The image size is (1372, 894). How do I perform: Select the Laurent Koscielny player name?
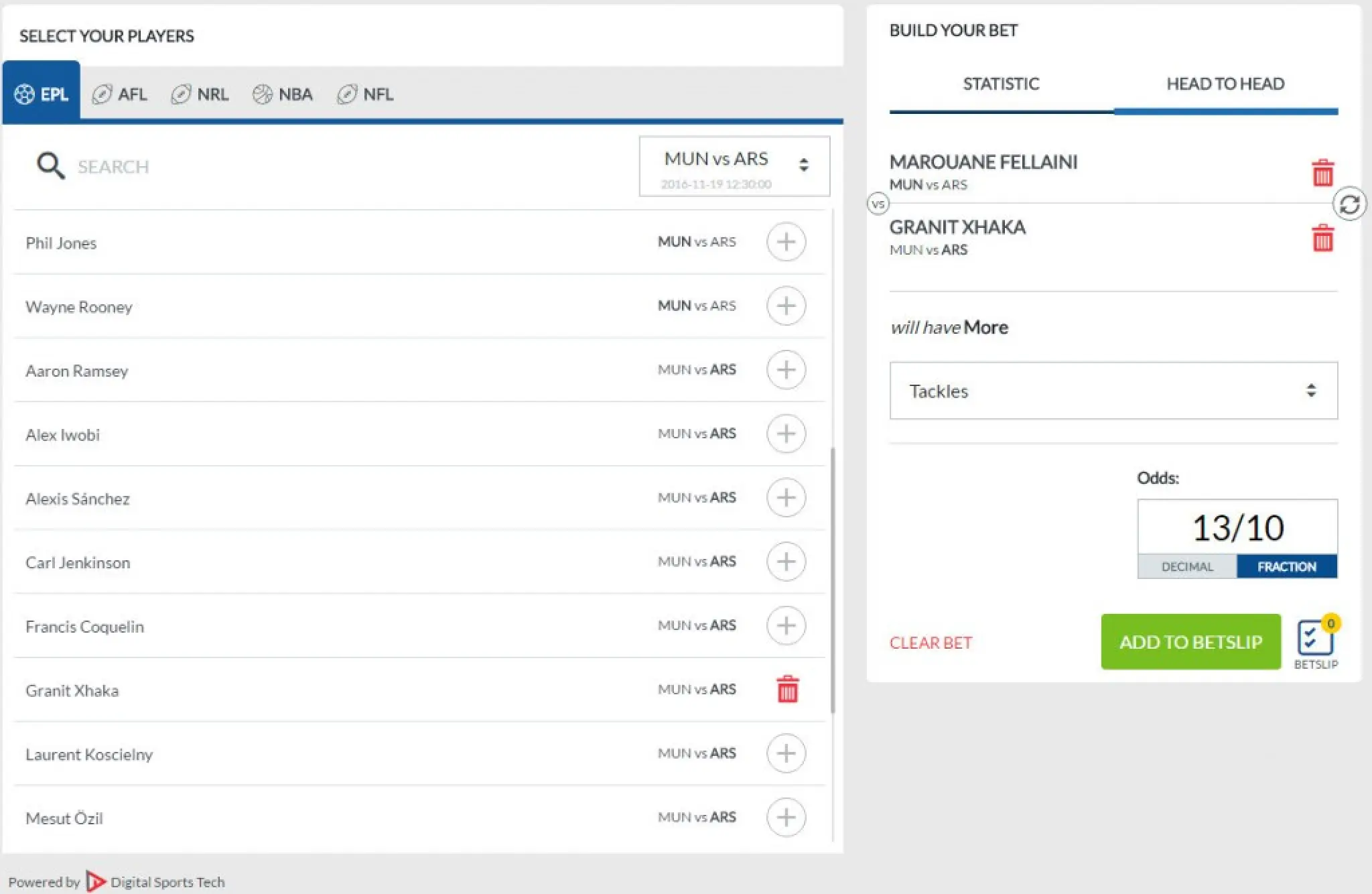coord(89,755)
